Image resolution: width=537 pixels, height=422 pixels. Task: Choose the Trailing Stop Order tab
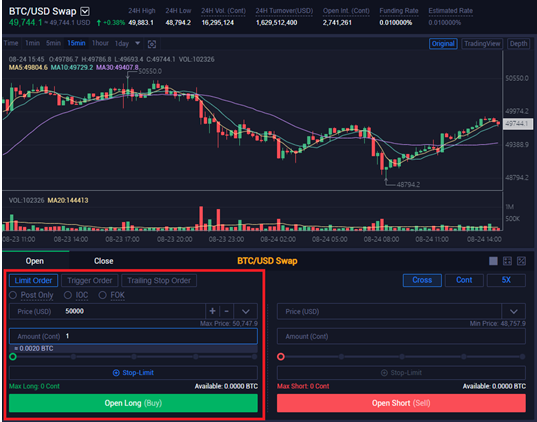pyautogui.click(x=159, y=281)
